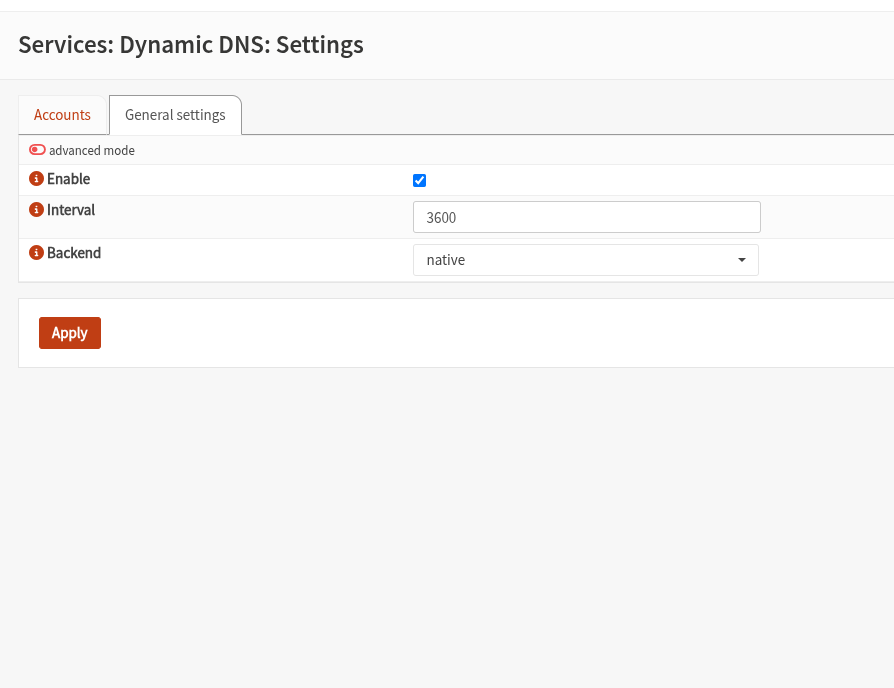Click the info icon beside Interval
The height and width of the screenshot is (688, 894).
pos(36,209)
